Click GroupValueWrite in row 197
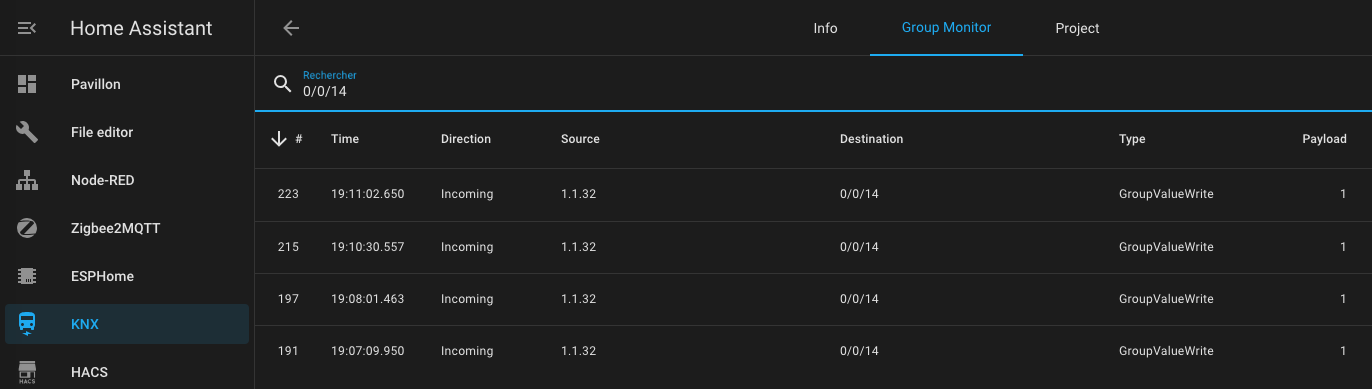The image size is (1372, 389). 1166,298
